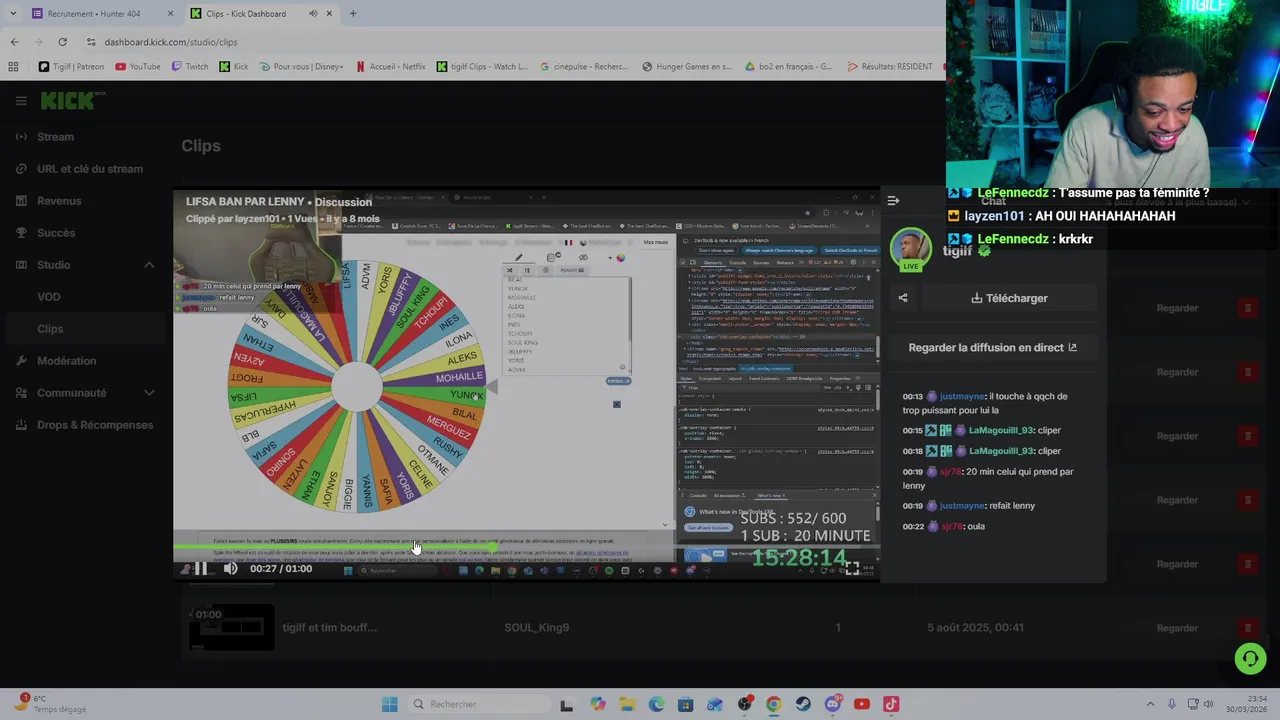
Task: Open the Hunger Games bookmark
Action: (x=687, y=66)
